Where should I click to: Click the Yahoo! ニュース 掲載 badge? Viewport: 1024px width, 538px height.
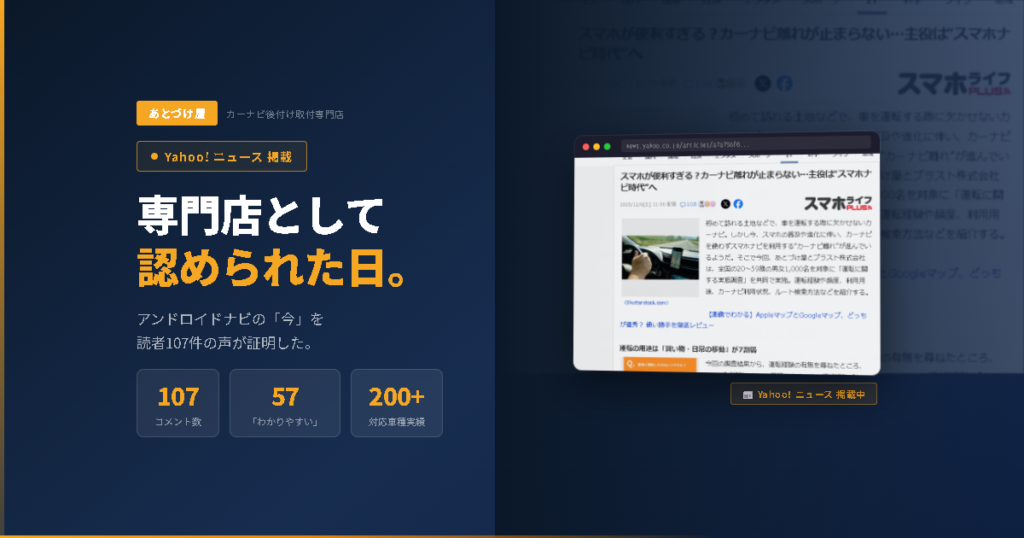[221, 156]
